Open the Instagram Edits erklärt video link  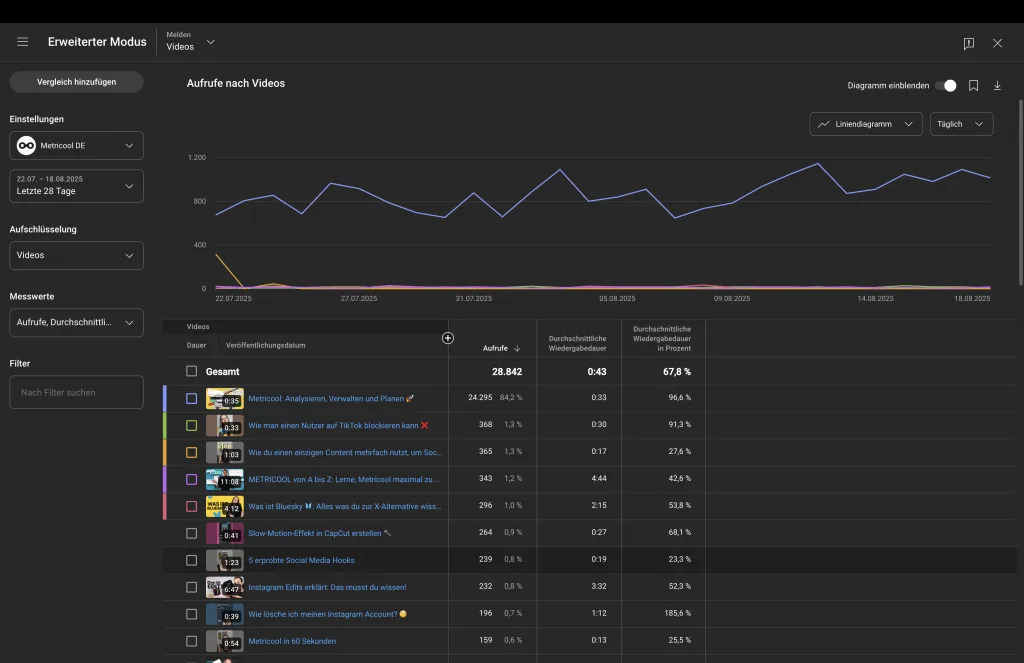click(327, 587)
